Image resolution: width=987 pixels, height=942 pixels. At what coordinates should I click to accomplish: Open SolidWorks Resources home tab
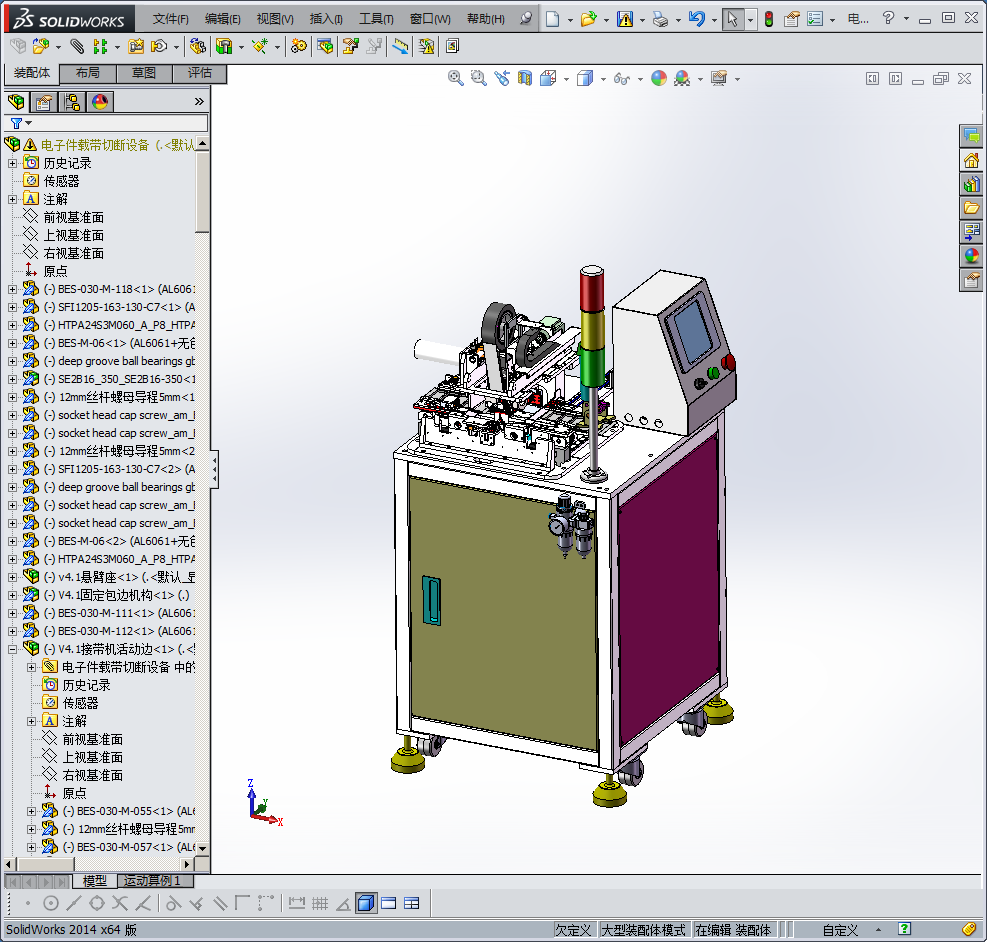pos(971,160)
